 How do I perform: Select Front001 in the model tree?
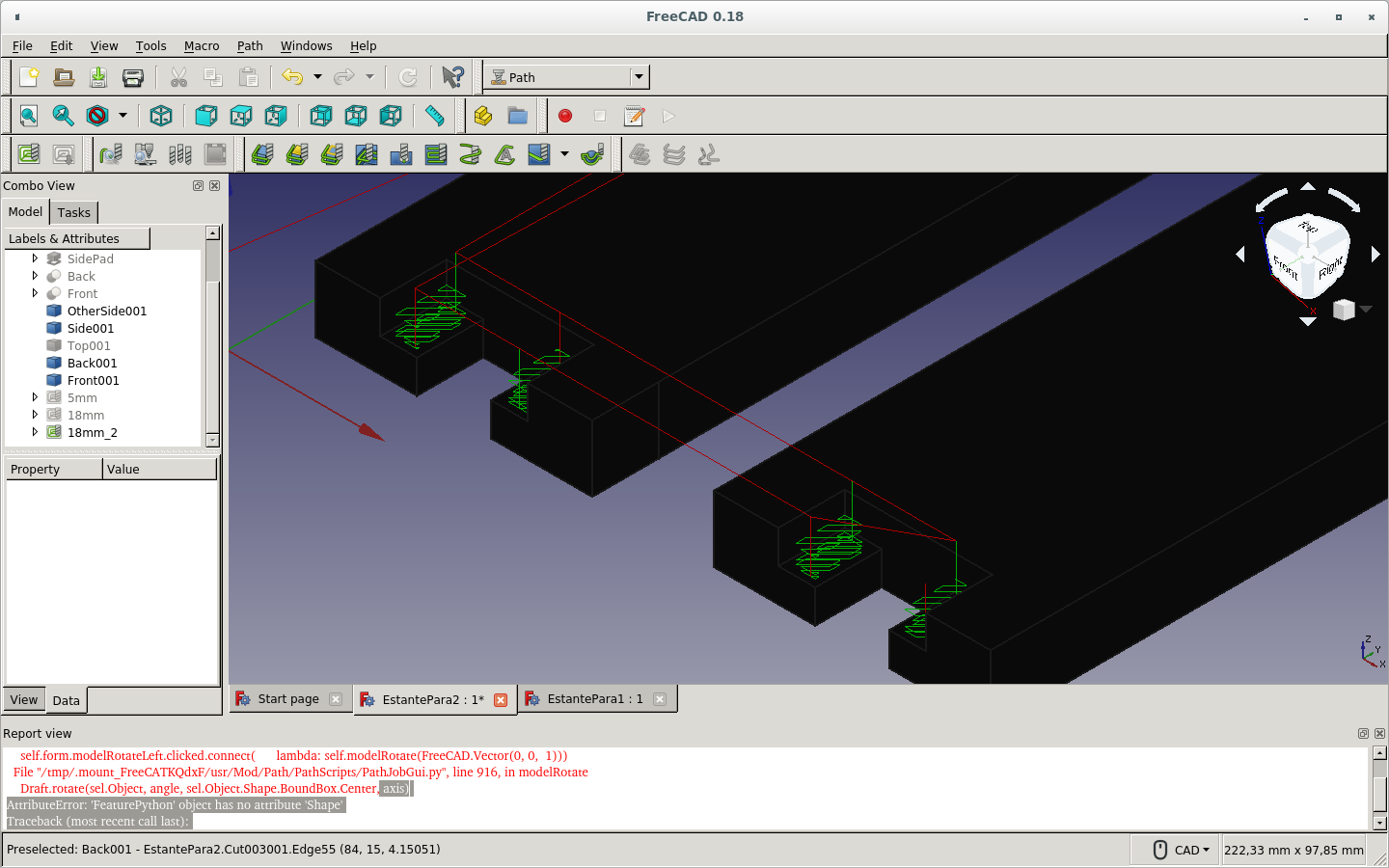(94, 380)
